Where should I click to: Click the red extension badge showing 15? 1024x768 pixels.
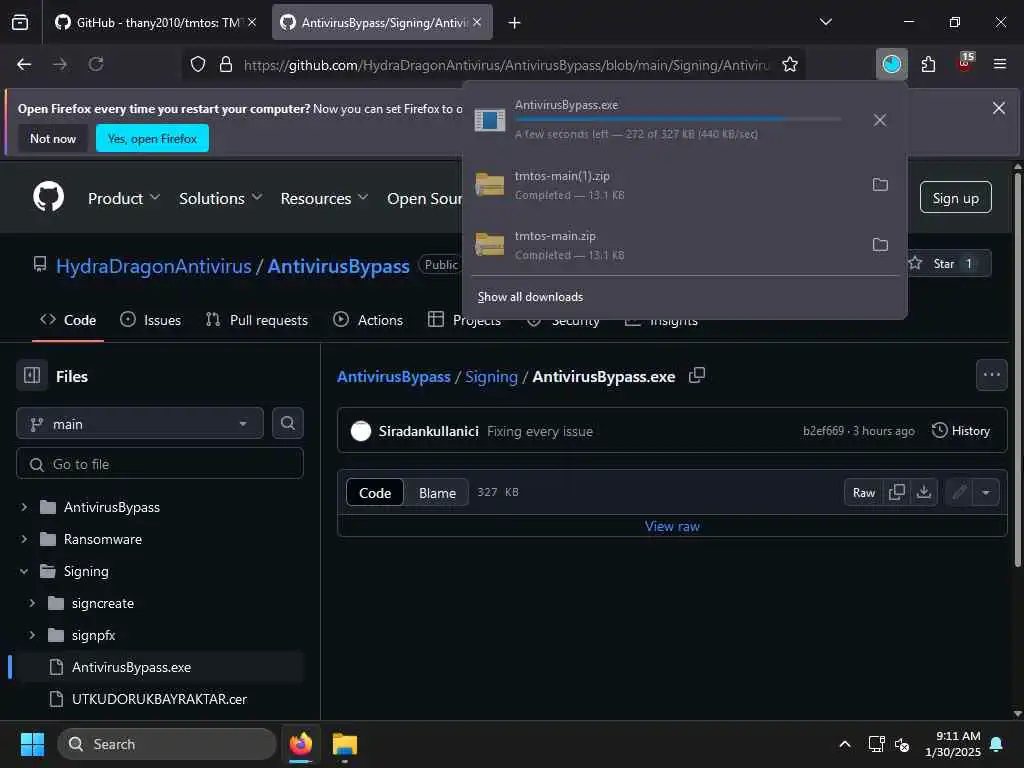[x=965, y=63]
